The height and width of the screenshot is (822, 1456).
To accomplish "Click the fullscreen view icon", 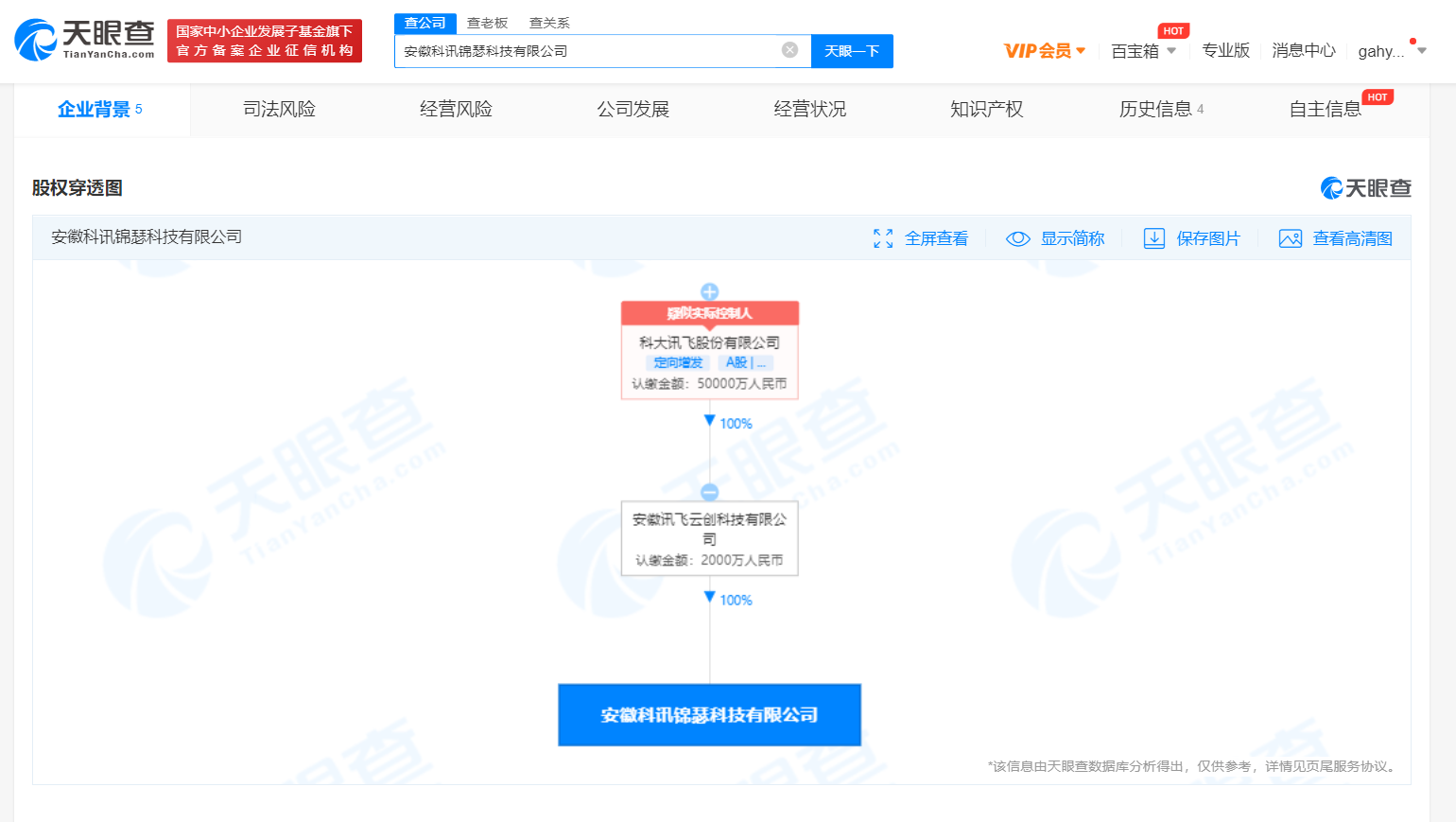I will 883,238.
